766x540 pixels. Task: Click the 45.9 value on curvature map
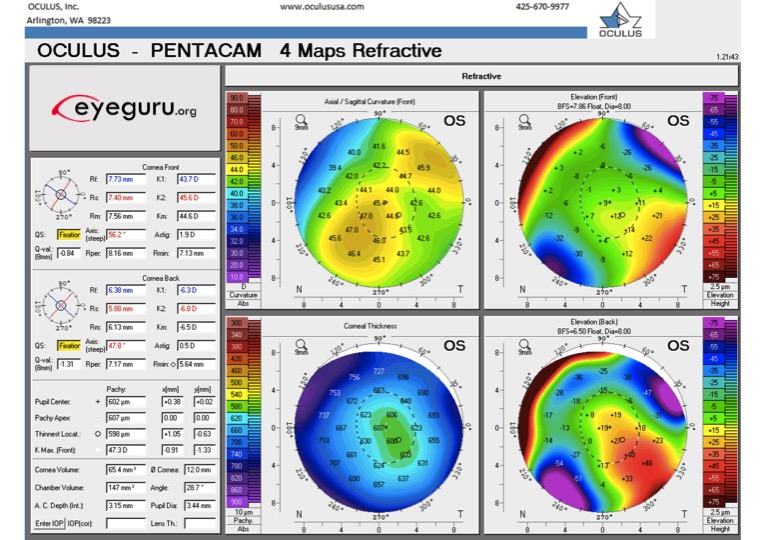(x=424, y=168)
